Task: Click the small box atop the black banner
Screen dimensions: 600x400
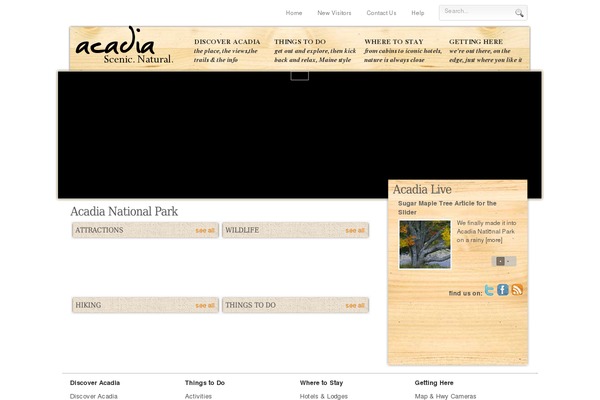Action: coord(300,76)
